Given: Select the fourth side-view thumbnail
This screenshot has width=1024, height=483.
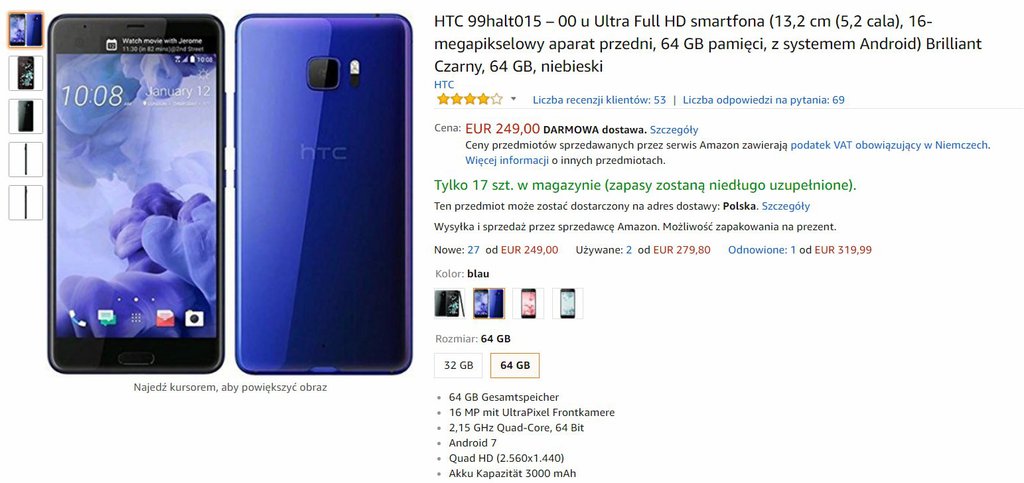Looking at the screenshot, I should pyautogui.click(x=25, y=159).
